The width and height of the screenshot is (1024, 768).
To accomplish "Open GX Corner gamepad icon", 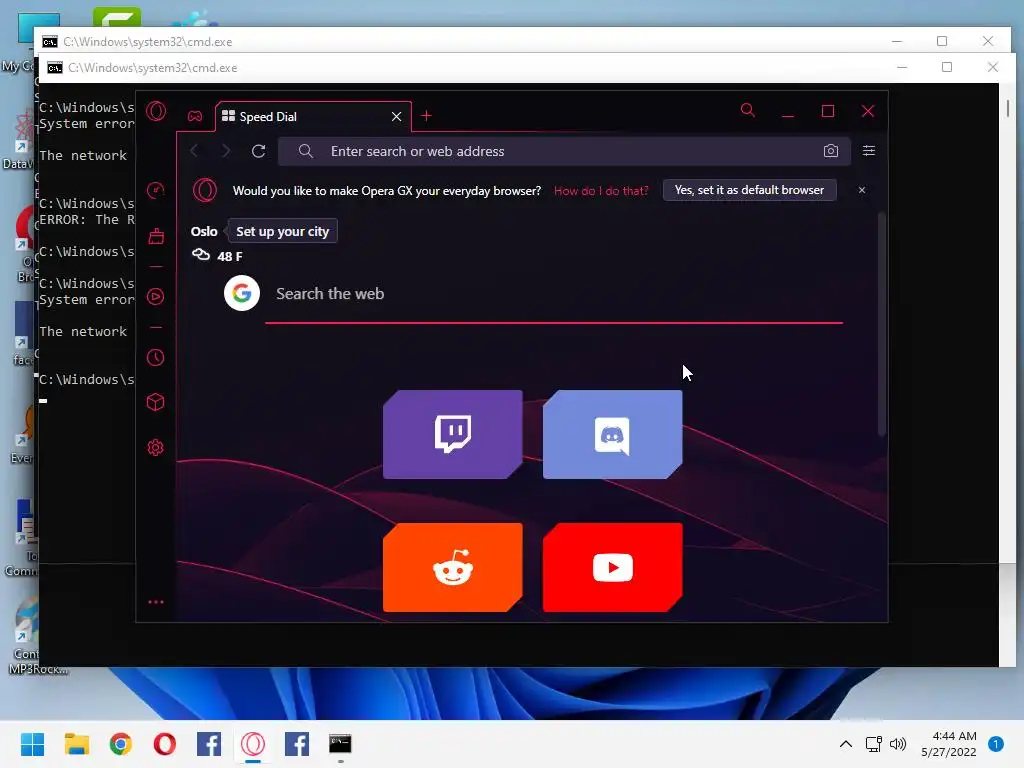I will click(195, 116).
